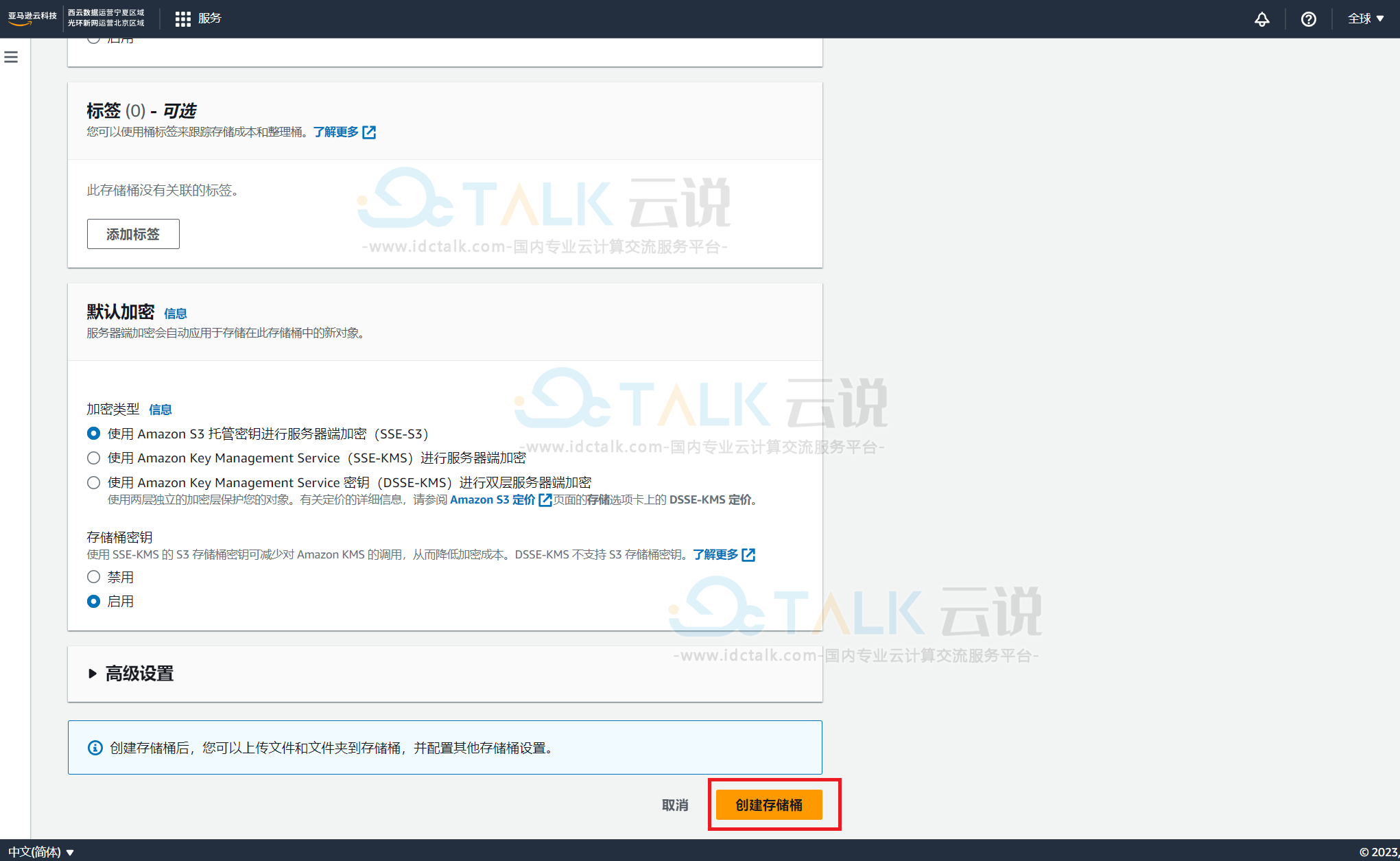Click the Amazon Web Services logo
This screenshot has width=1400, height=861.
(x=32, y=19)
